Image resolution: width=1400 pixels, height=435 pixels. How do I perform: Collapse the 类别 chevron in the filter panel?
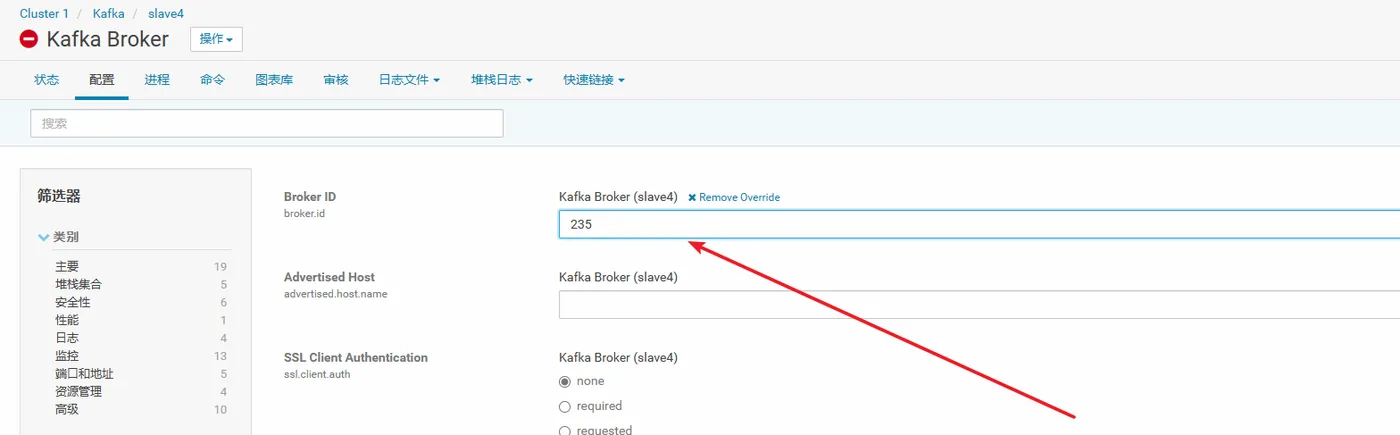click(43, 237)
